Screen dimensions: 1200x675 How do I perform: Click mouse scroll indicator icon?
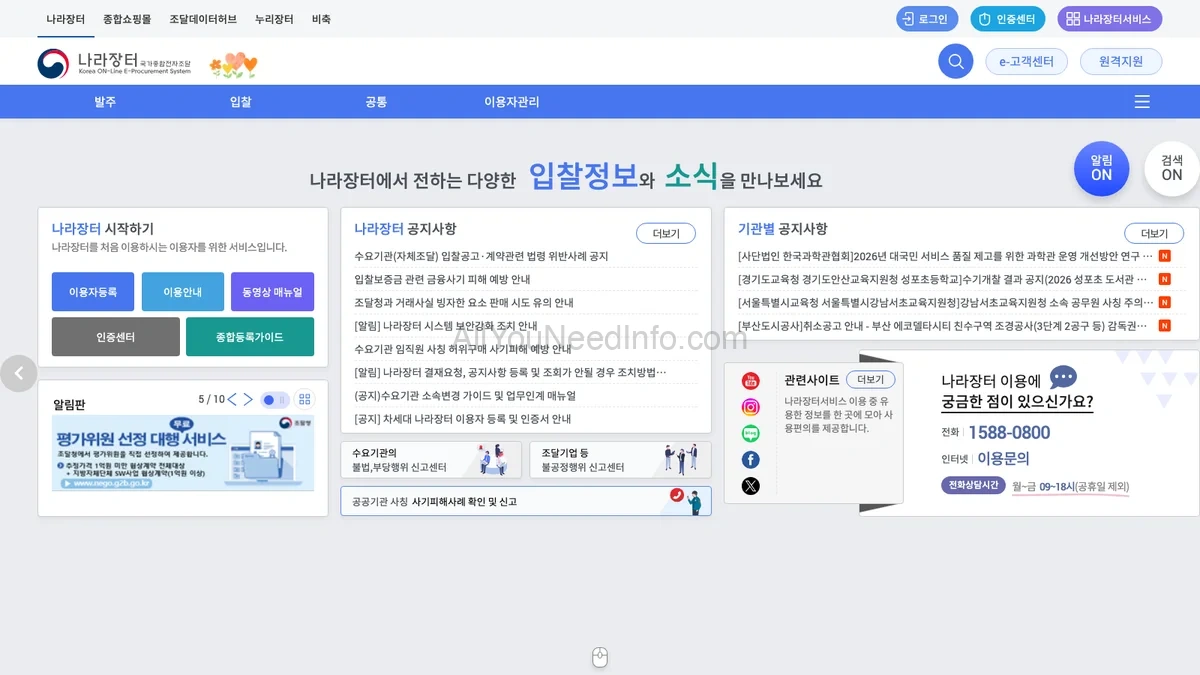click(x=600, y=657)
